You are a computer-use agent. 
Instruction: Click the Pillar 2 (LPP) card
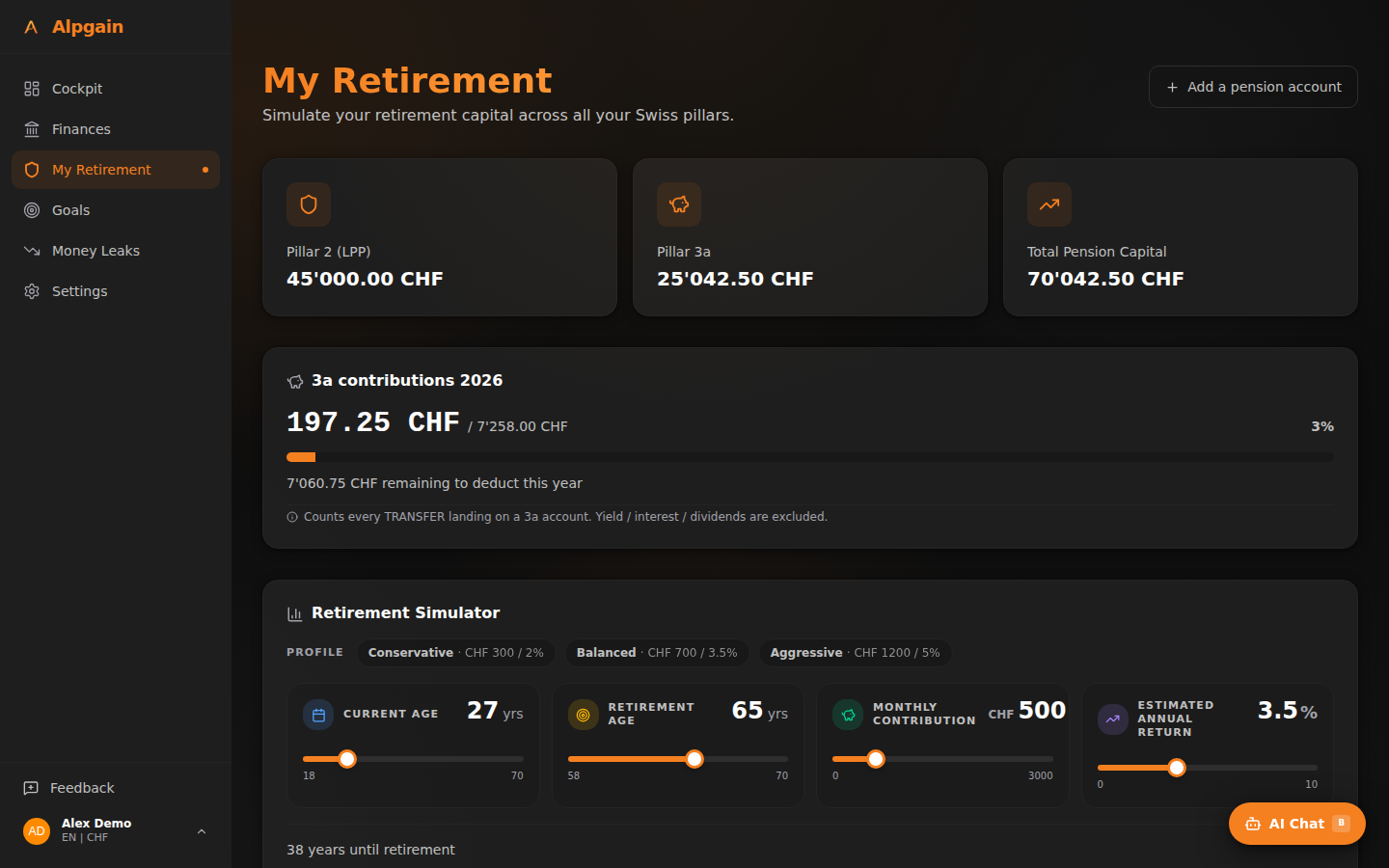click(440, 237)
